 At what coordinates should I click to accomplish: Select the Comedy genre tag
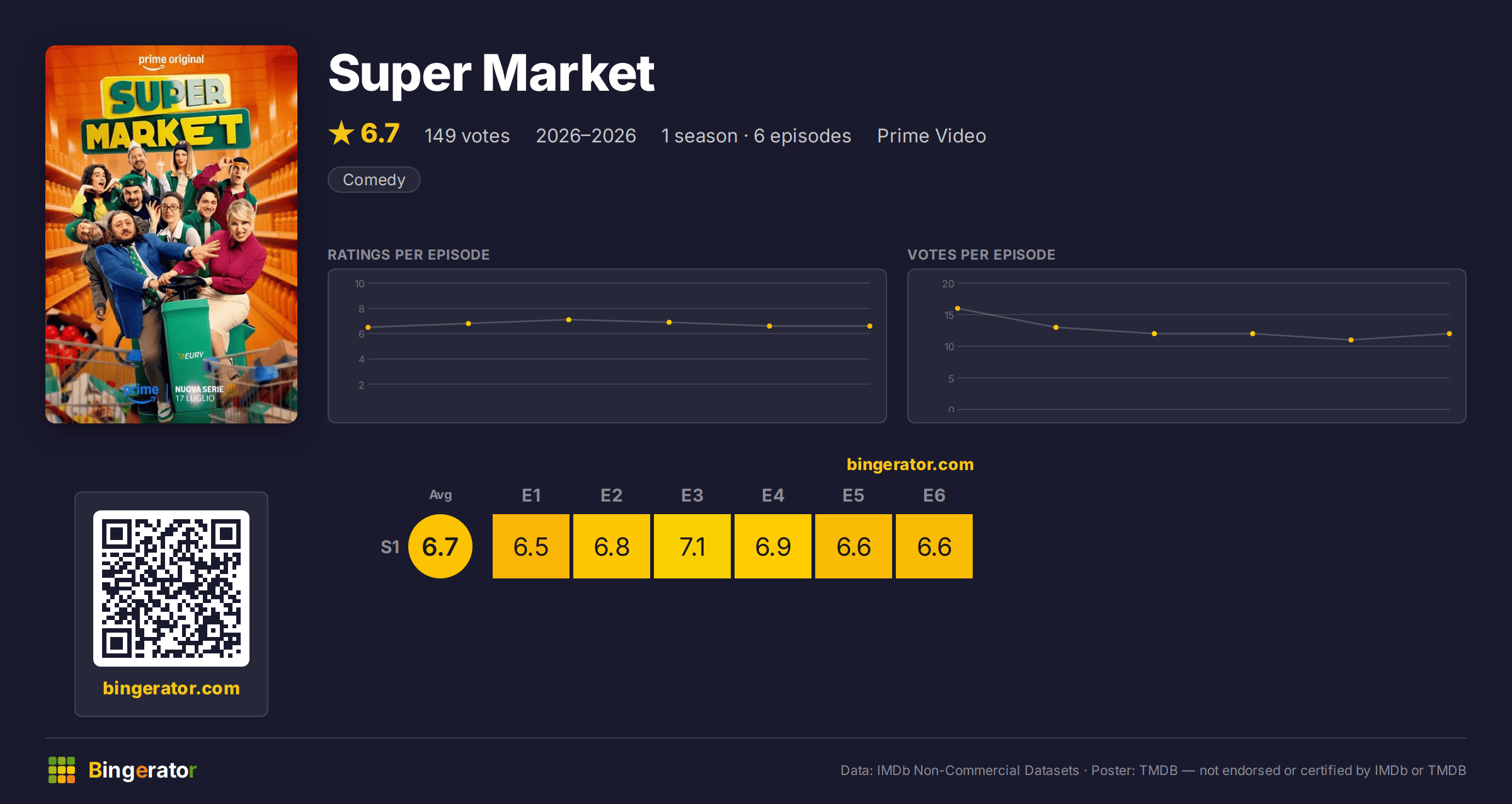click(x=374, y=180)
